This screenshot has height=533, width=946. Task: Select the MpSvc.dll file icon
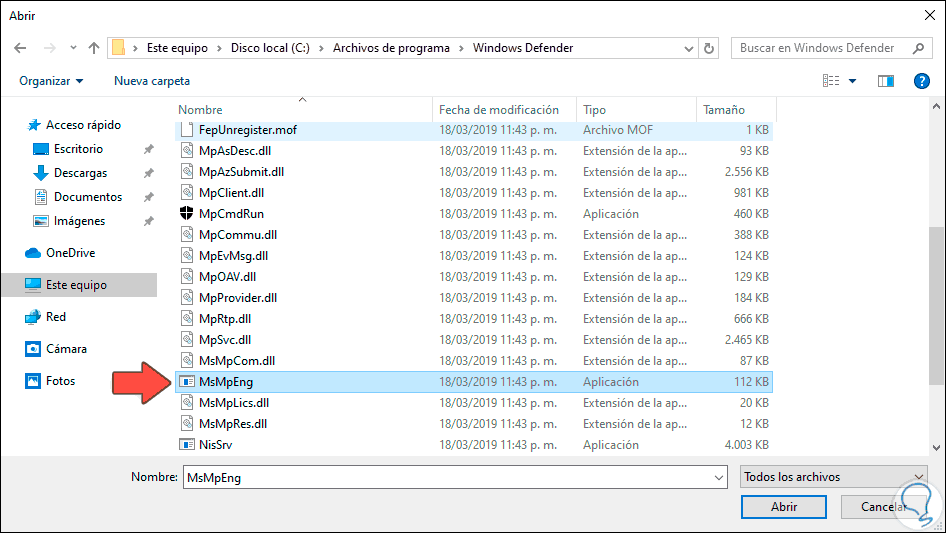click(187, 339)
